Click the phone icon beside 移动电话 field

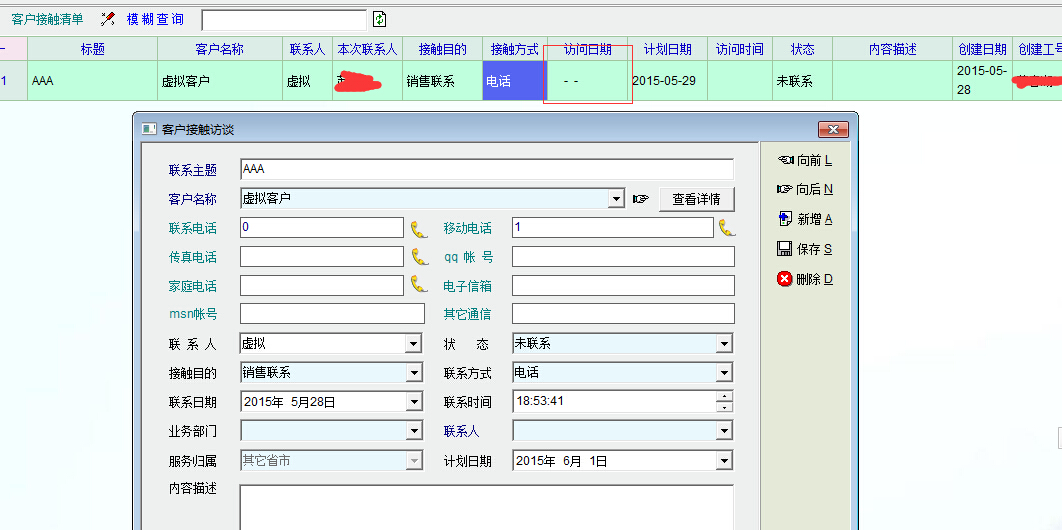[x=726, y=228]
